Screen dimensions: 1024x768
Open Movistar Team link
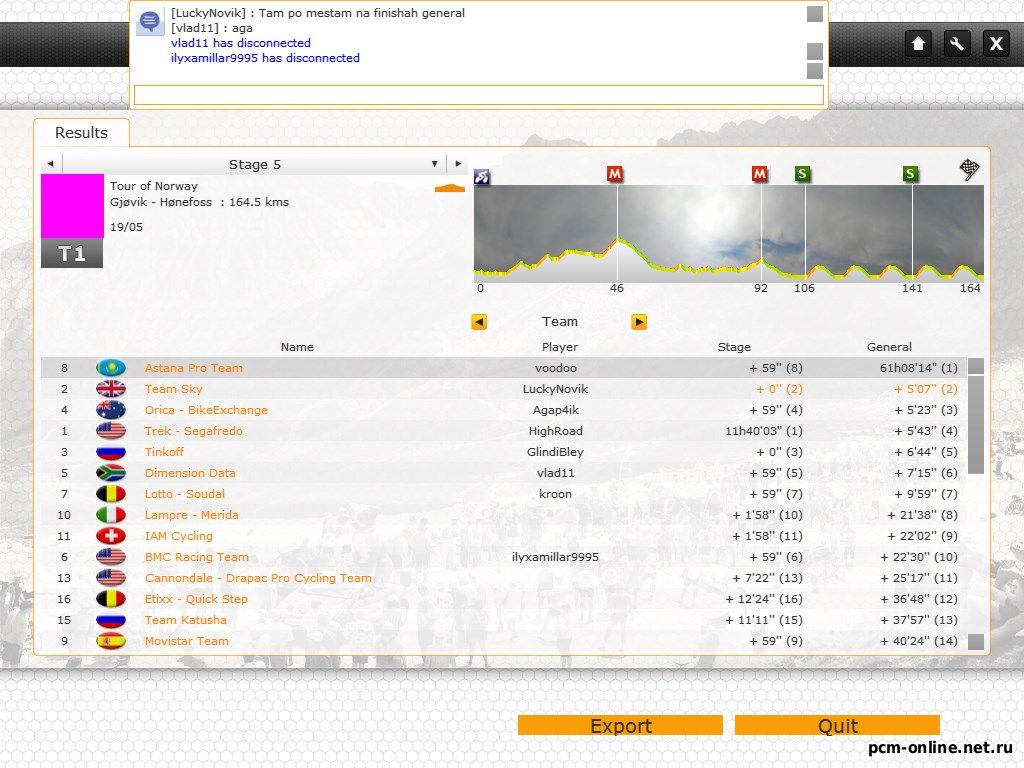[x=187, y=641]
